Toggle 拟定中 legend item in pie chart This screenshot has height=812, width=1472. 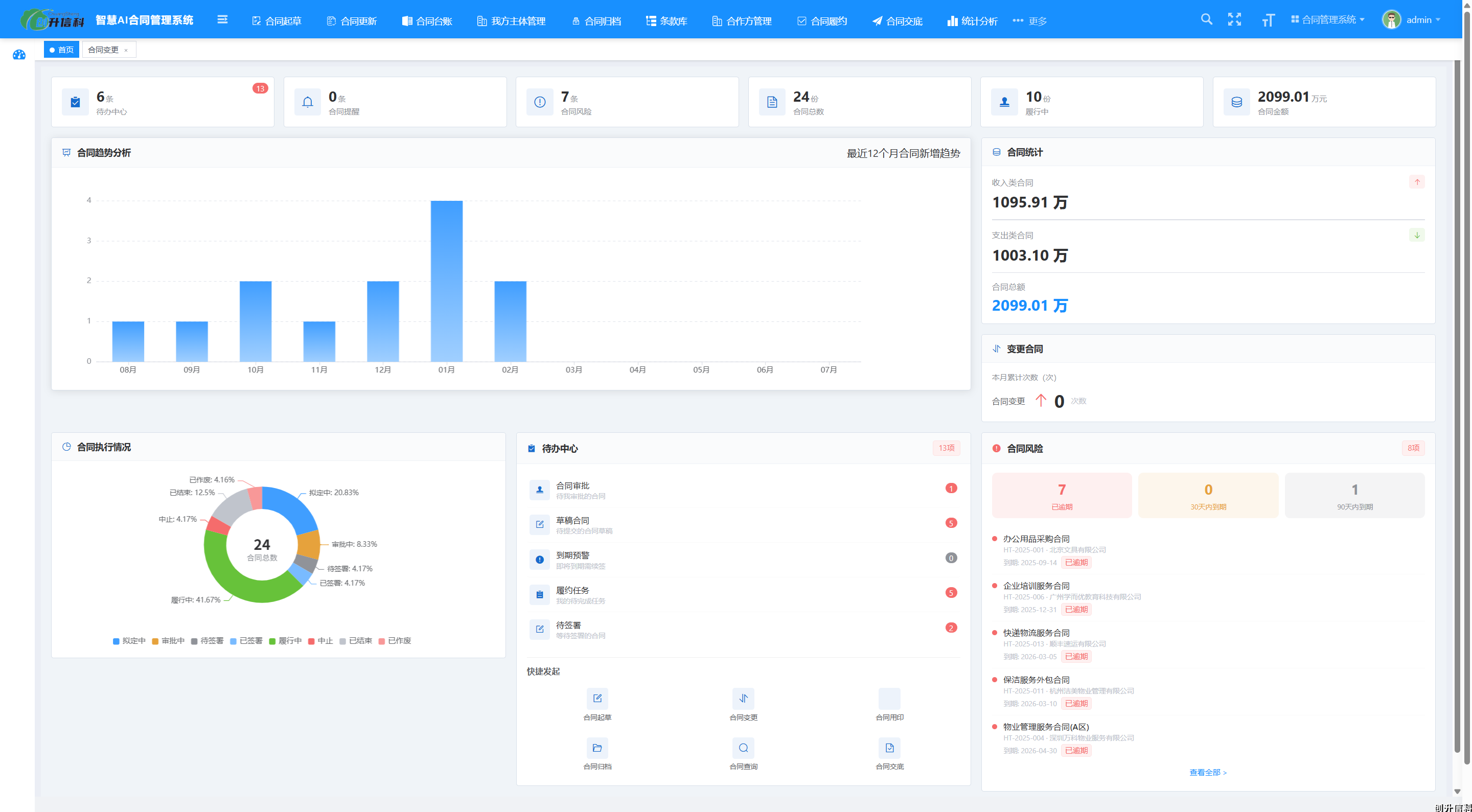[129, 641]
